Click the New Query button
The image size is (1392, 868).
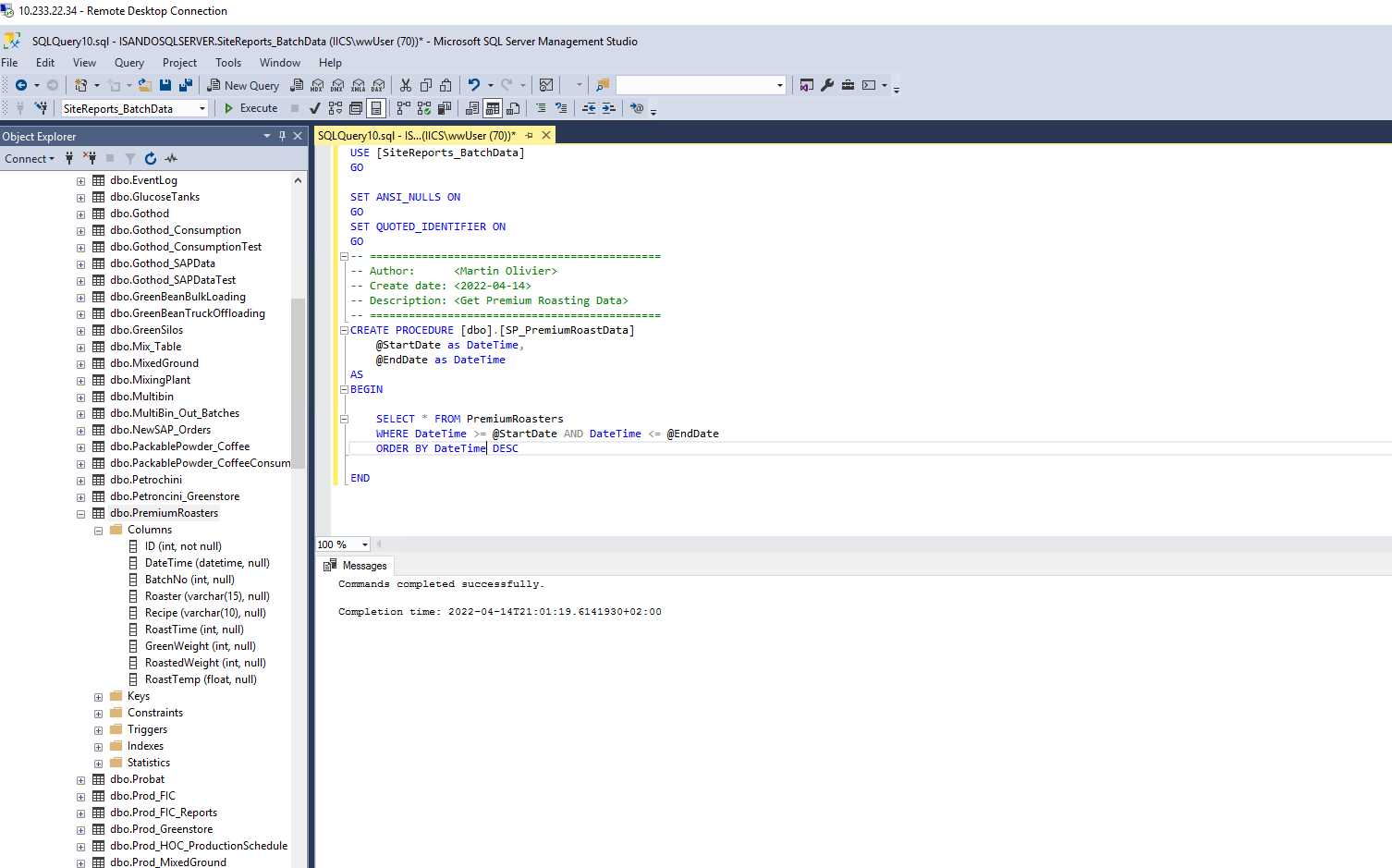[243, 85]
